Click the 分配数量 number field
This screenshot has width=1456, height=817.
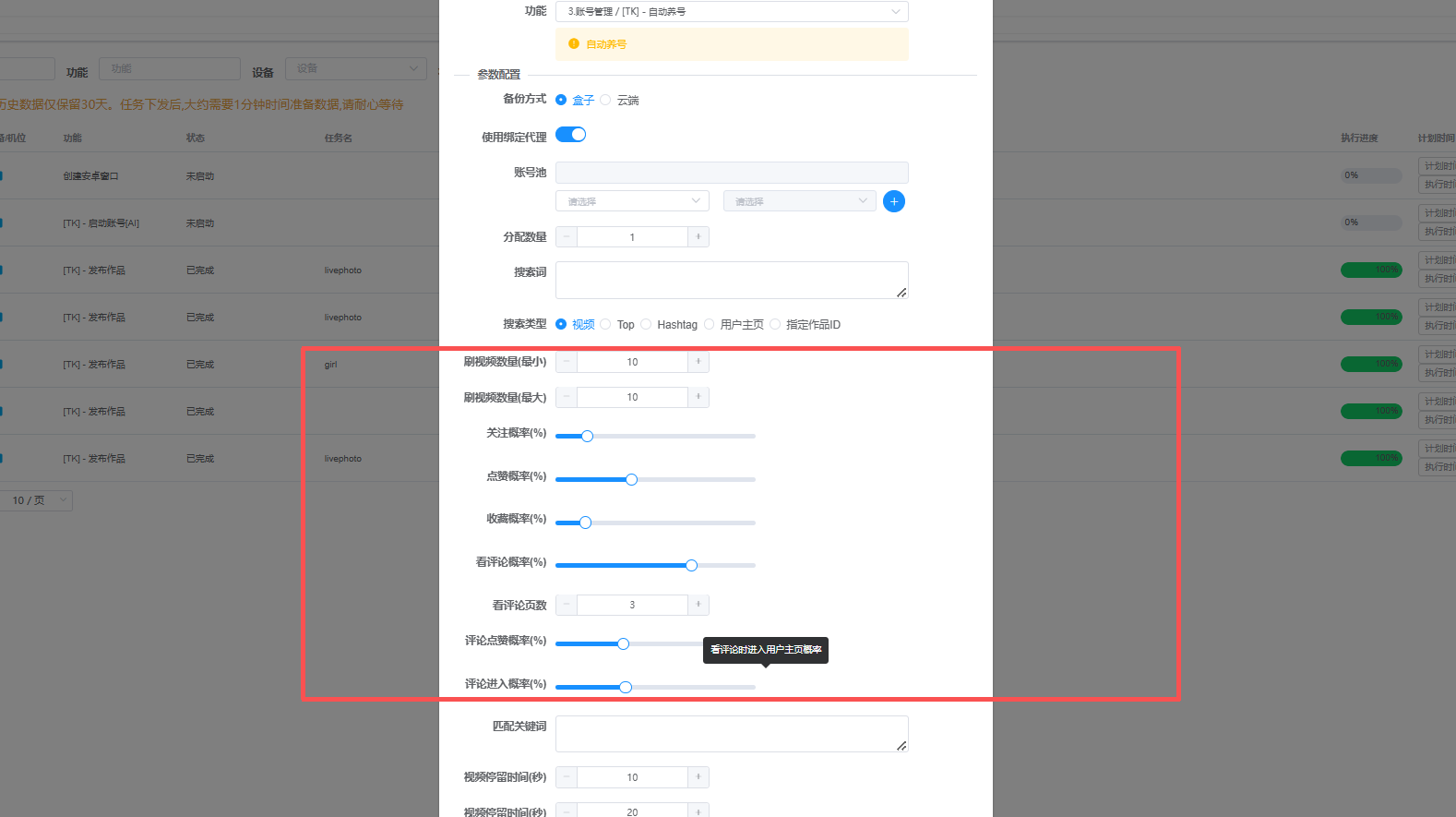(x=632, y=237)
